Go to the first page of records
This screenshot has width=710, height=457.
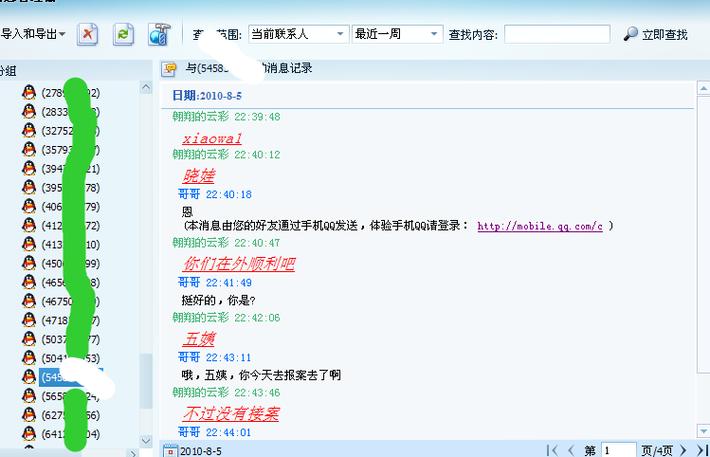[553, 451]
